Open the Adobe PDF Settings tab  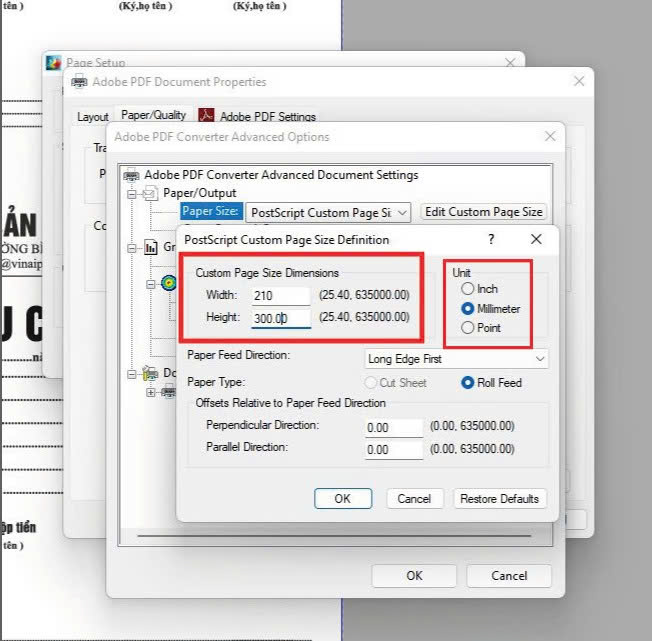coord(257,116)
